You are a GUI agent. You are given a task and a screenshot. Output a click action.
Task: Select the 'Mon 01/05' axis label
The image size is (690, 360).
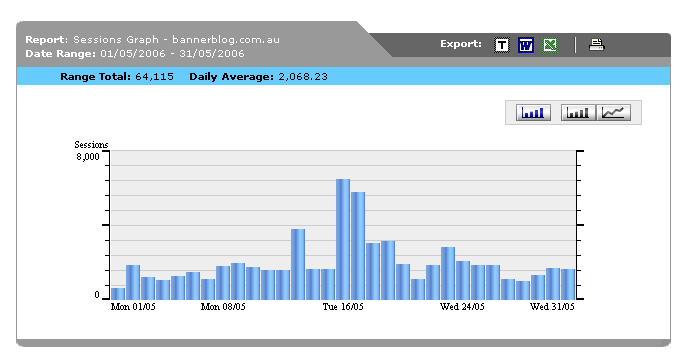click(133, 307)
